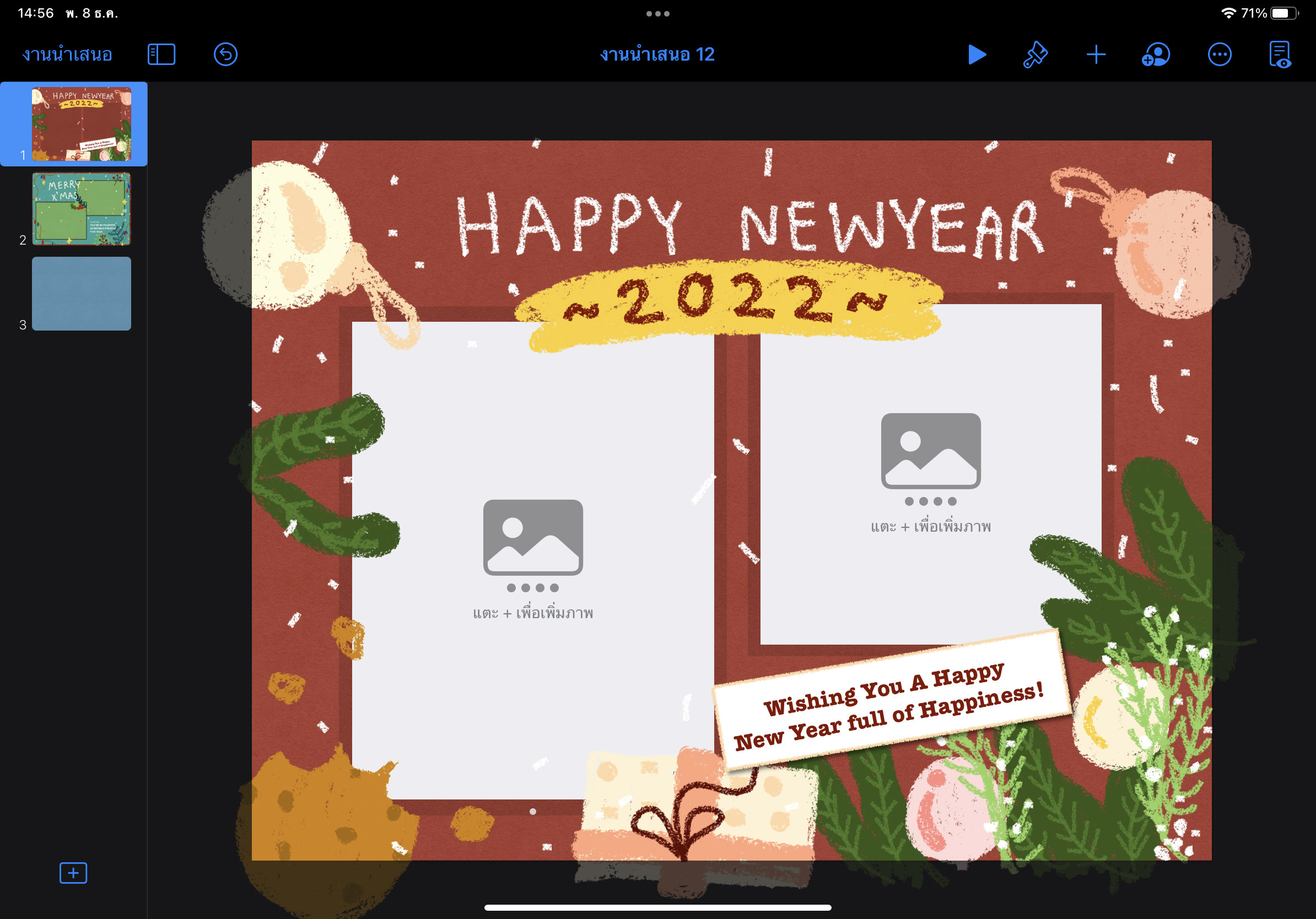The image size is (1316, 919).
Task: Tap the three dots multitasking menu at top
Action: pyautogui.click(x=657, y=14)
